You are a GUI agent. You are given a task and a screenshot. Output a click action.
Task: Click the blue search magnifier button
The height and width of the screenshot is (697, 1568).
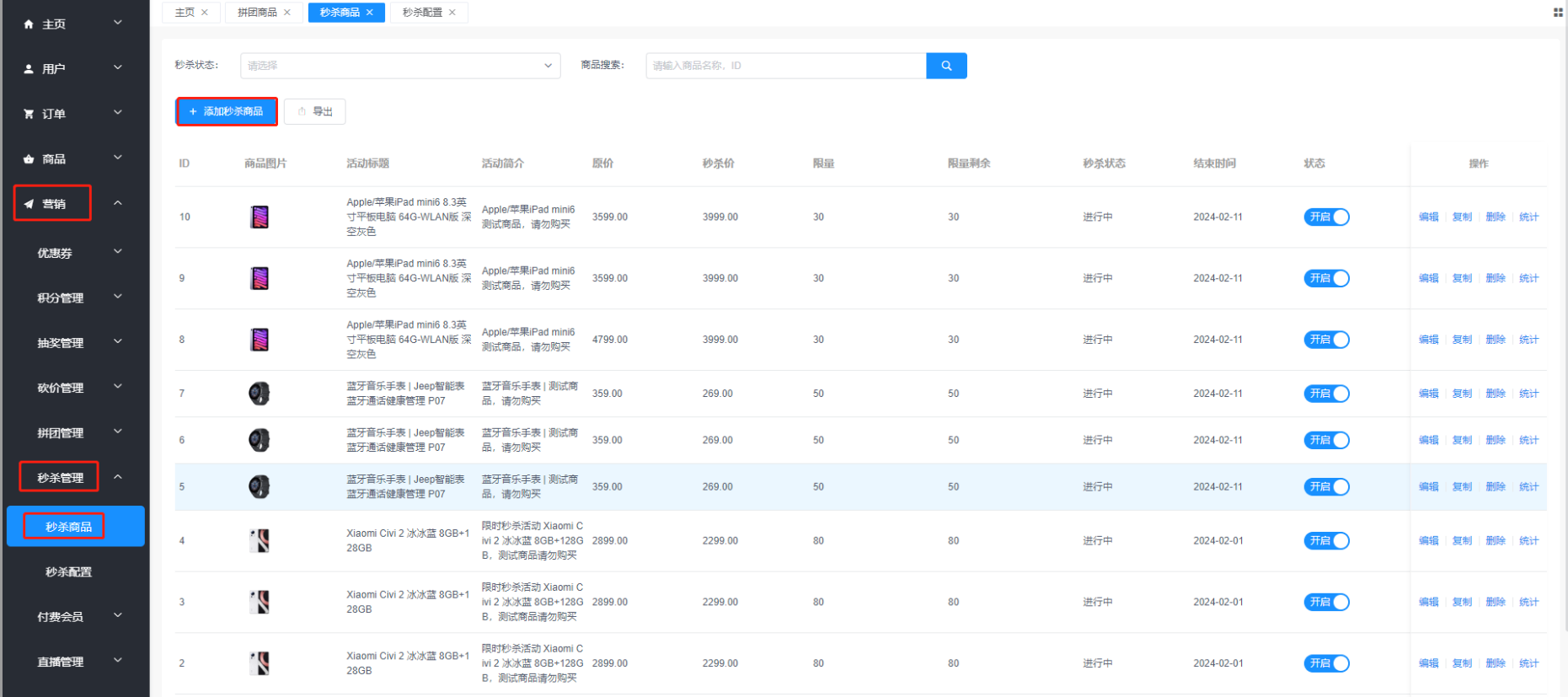coord(946,66)
